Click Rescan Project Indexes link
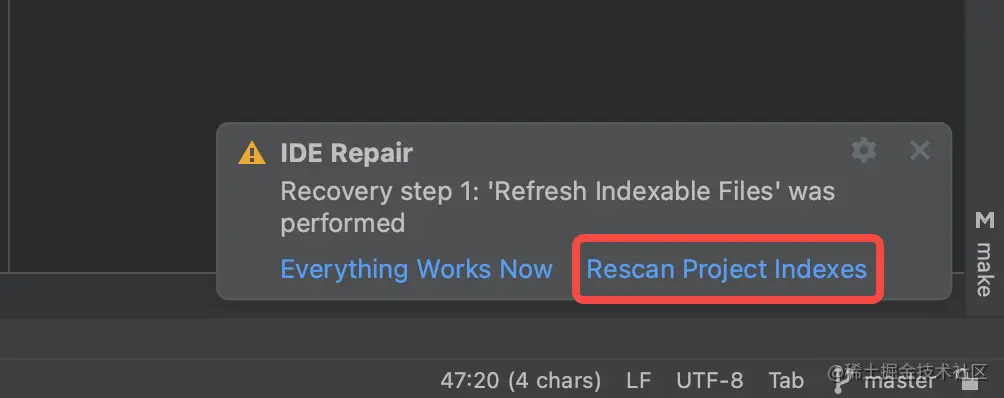This screenshot has width=1004, height=398. 727,269
